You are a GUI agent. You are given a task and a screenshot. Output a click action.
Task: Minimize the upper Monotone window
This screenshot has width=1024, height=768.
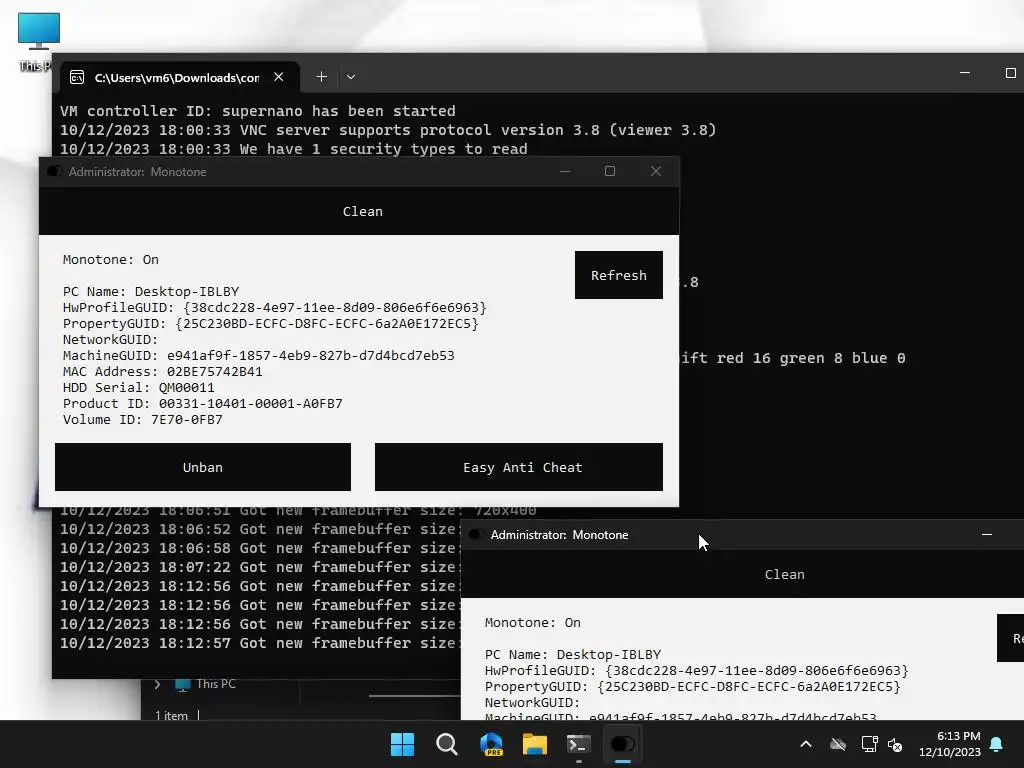tap(565, 171)
